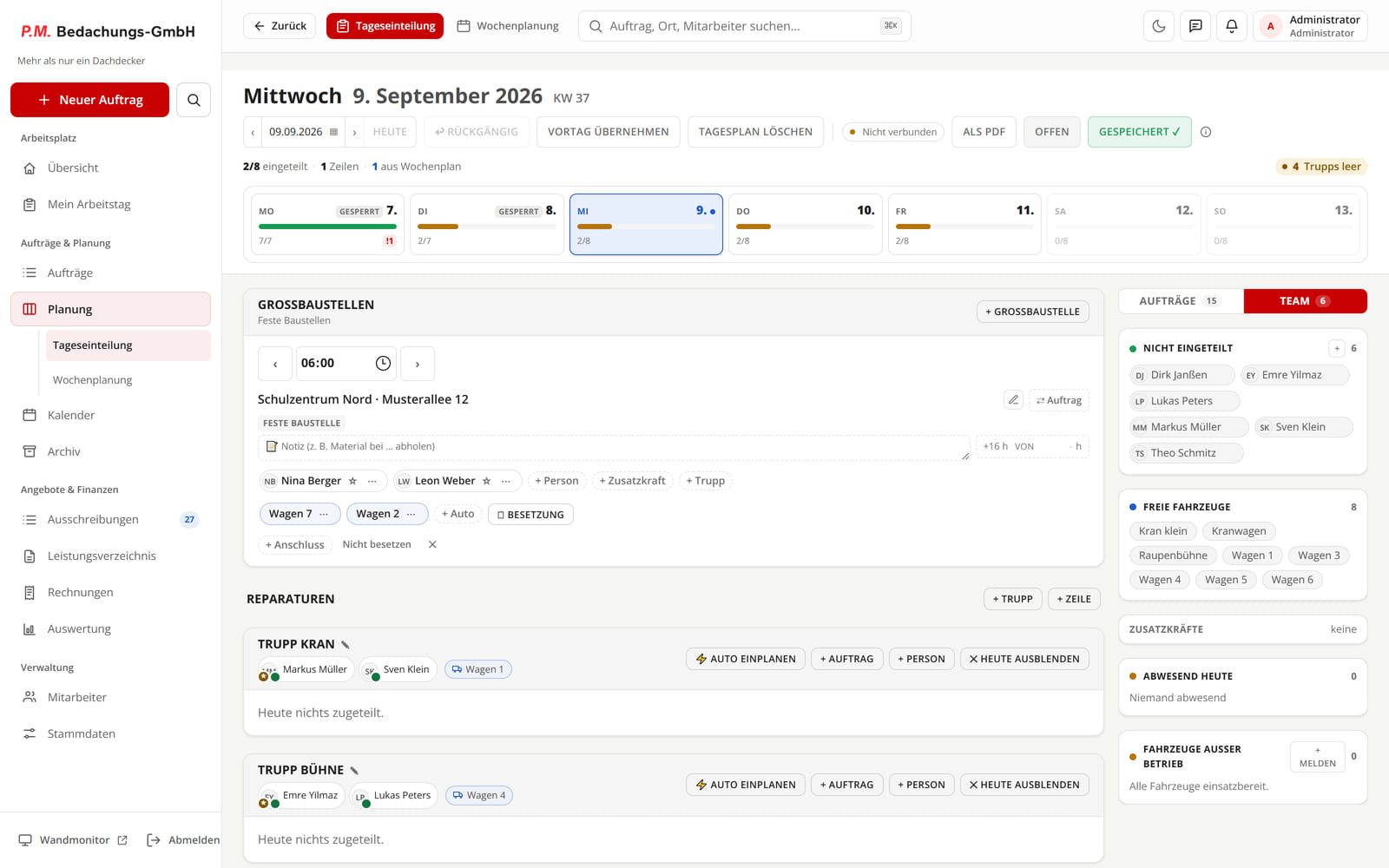Step time back before 06:00
Screen dimensions: 1389x868
pyautogui.click(x=275, y=364)
